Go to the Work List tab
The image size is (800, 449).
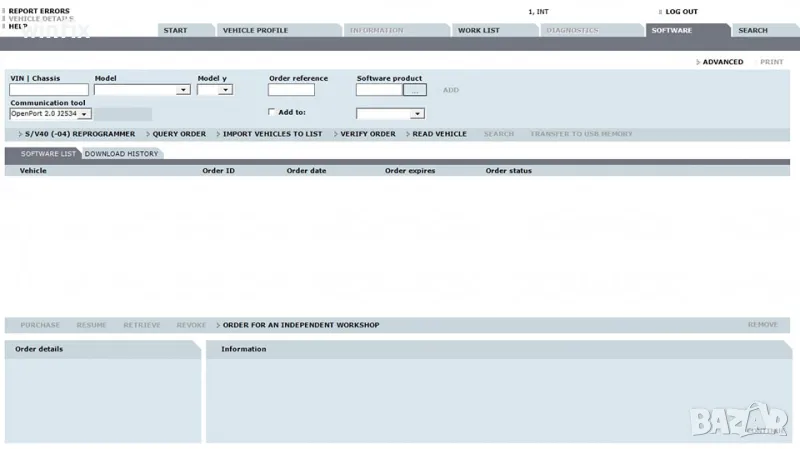click(x=478, y=30)
